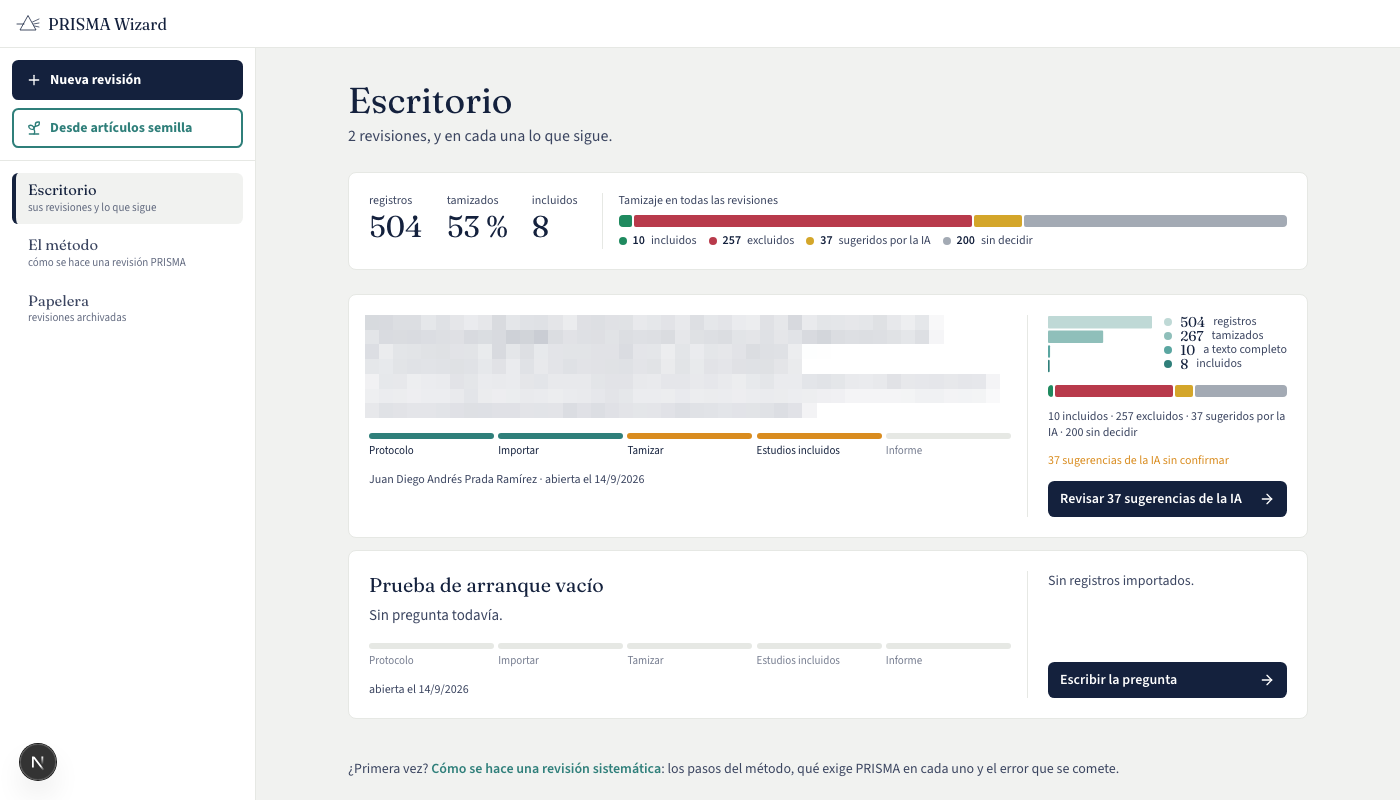Click the arrow icon on Escribir la pregunta
The width and height of the screenshot is (1400, 800).
(x=1267, y=680)
